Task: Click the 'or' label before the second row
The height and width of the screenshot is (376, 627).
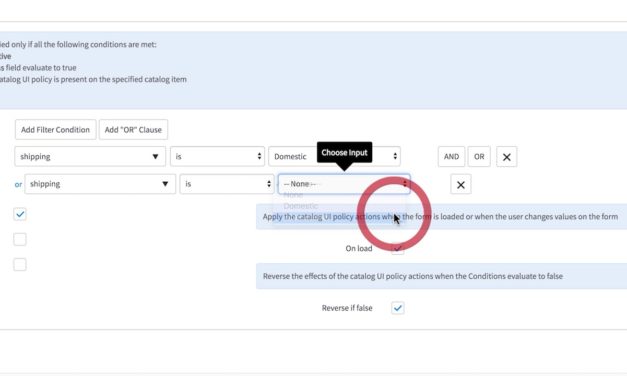Action: pos(18,184)
